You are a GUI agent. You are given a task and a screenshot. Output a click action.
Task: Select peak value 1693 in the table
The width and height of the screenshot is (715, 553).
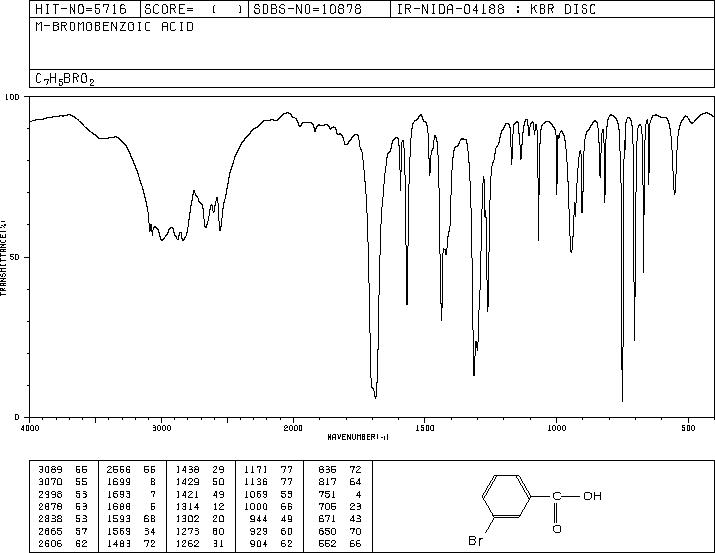[x=119, y=494]
